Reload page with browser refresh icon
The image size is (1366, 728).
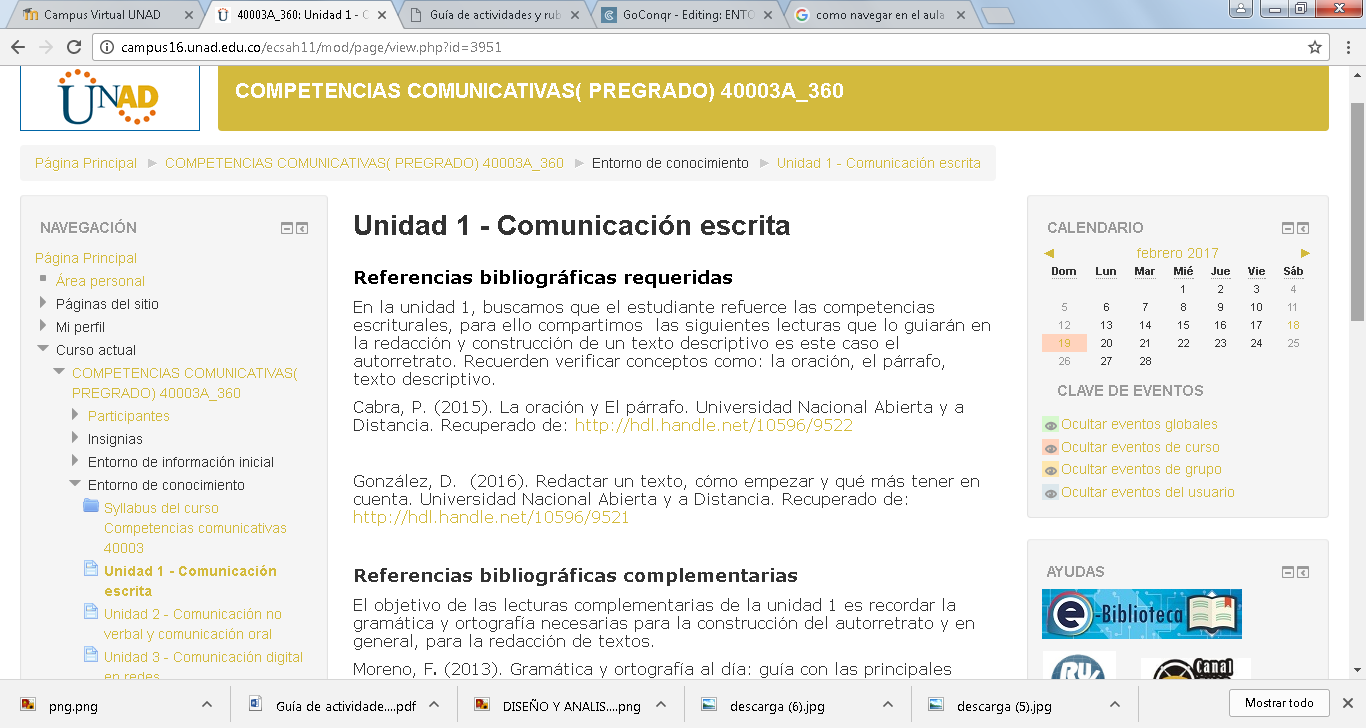[73, 47]
